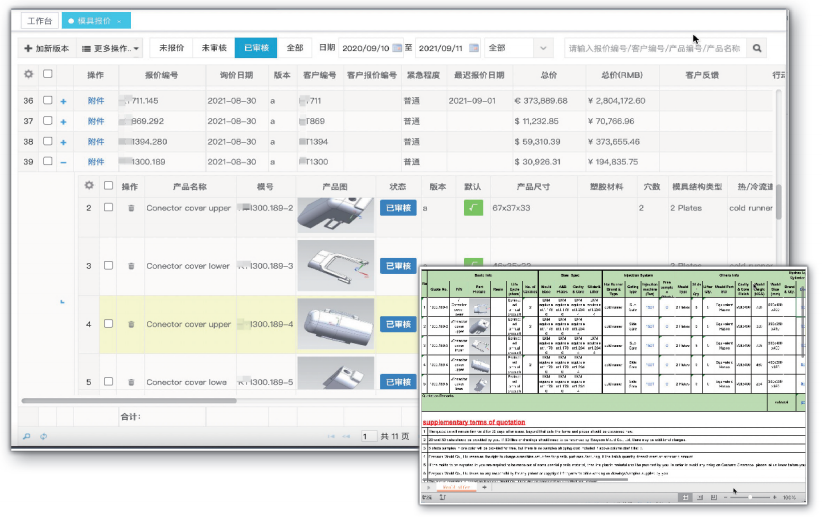Screen dimensions: 822x519
Task: Filter by 未审核 status
Action: (x=214, y=48)
